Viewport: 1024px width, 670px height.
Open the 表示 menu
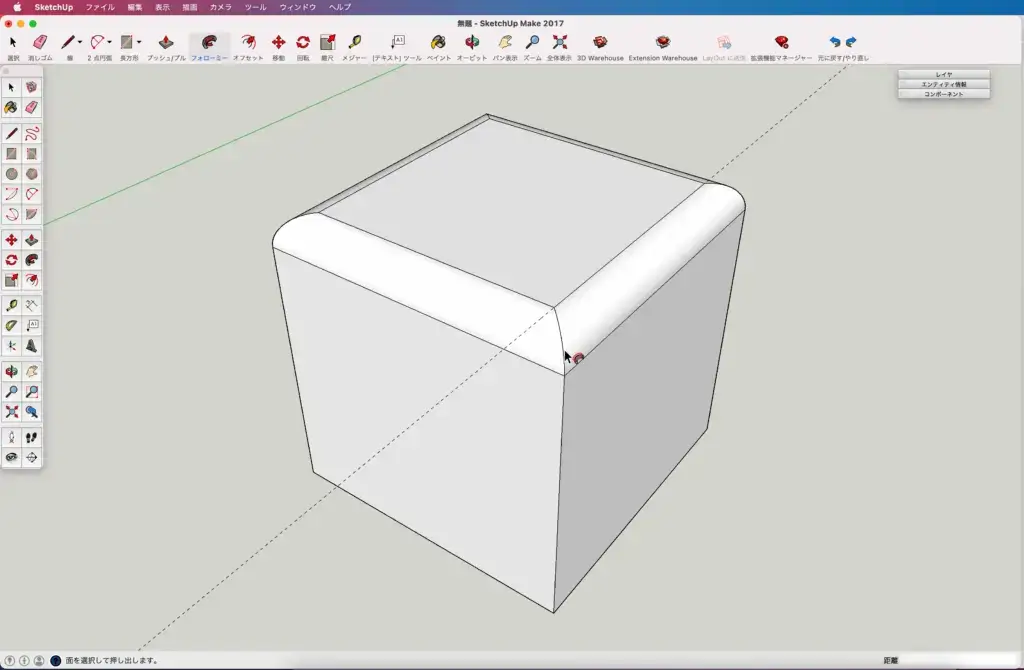pos(162,7)
